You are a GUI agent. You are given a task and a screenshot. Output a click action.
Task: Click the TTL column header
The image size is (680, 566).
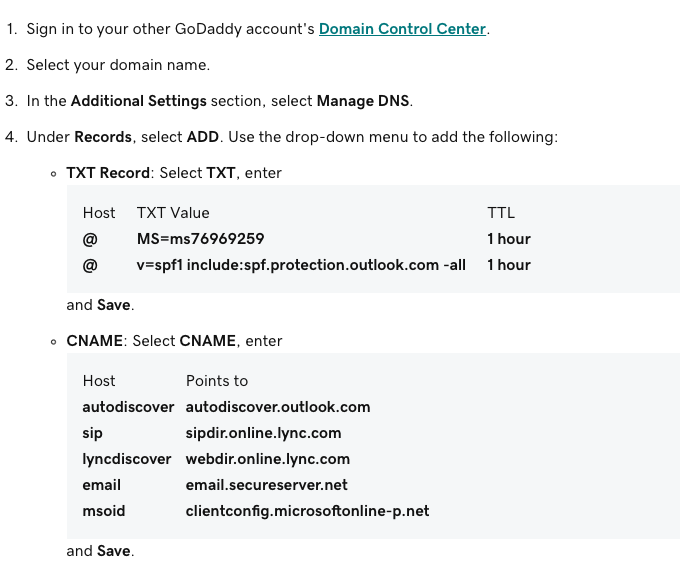[501, 213]
